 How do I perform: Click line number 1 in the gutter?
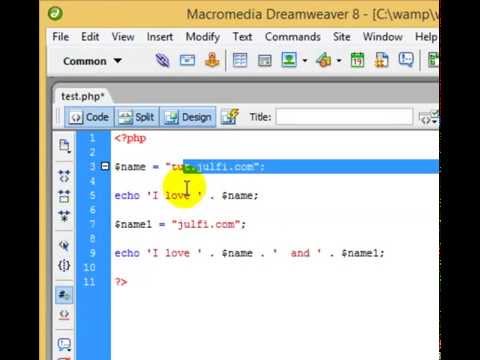(x=92, y=138)
